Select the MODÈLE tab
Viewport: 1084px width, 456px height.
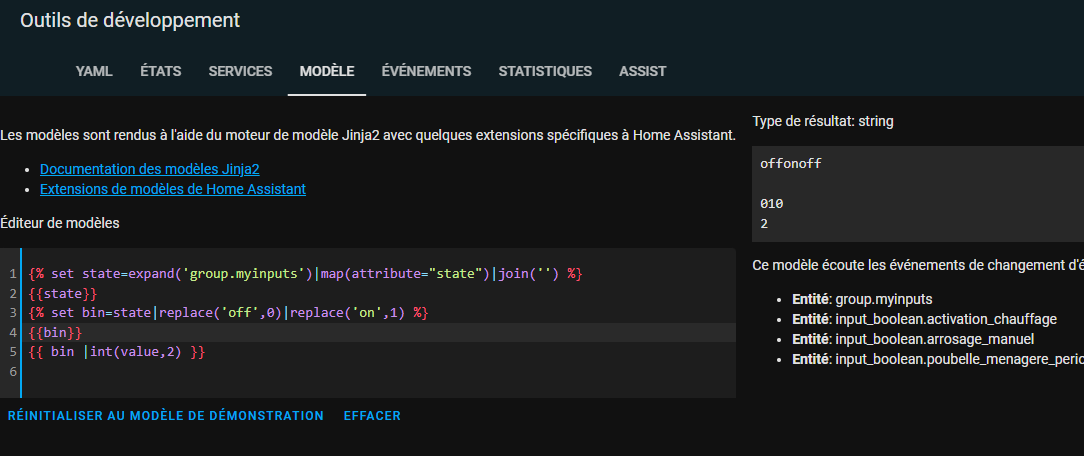pyautogui.click(x=327, y=71)
